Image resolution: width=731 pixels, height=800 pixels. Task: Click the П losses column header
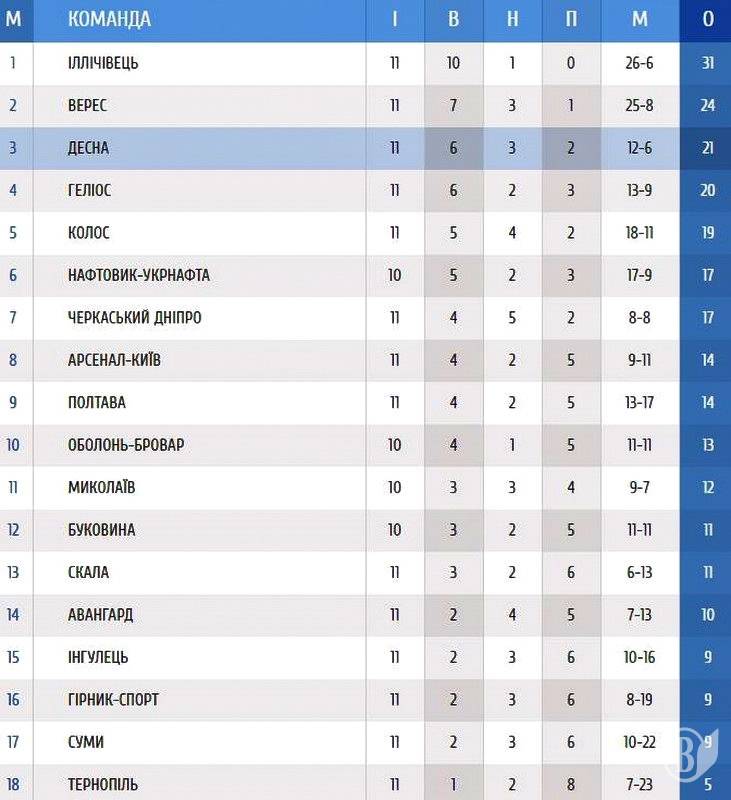571,19
